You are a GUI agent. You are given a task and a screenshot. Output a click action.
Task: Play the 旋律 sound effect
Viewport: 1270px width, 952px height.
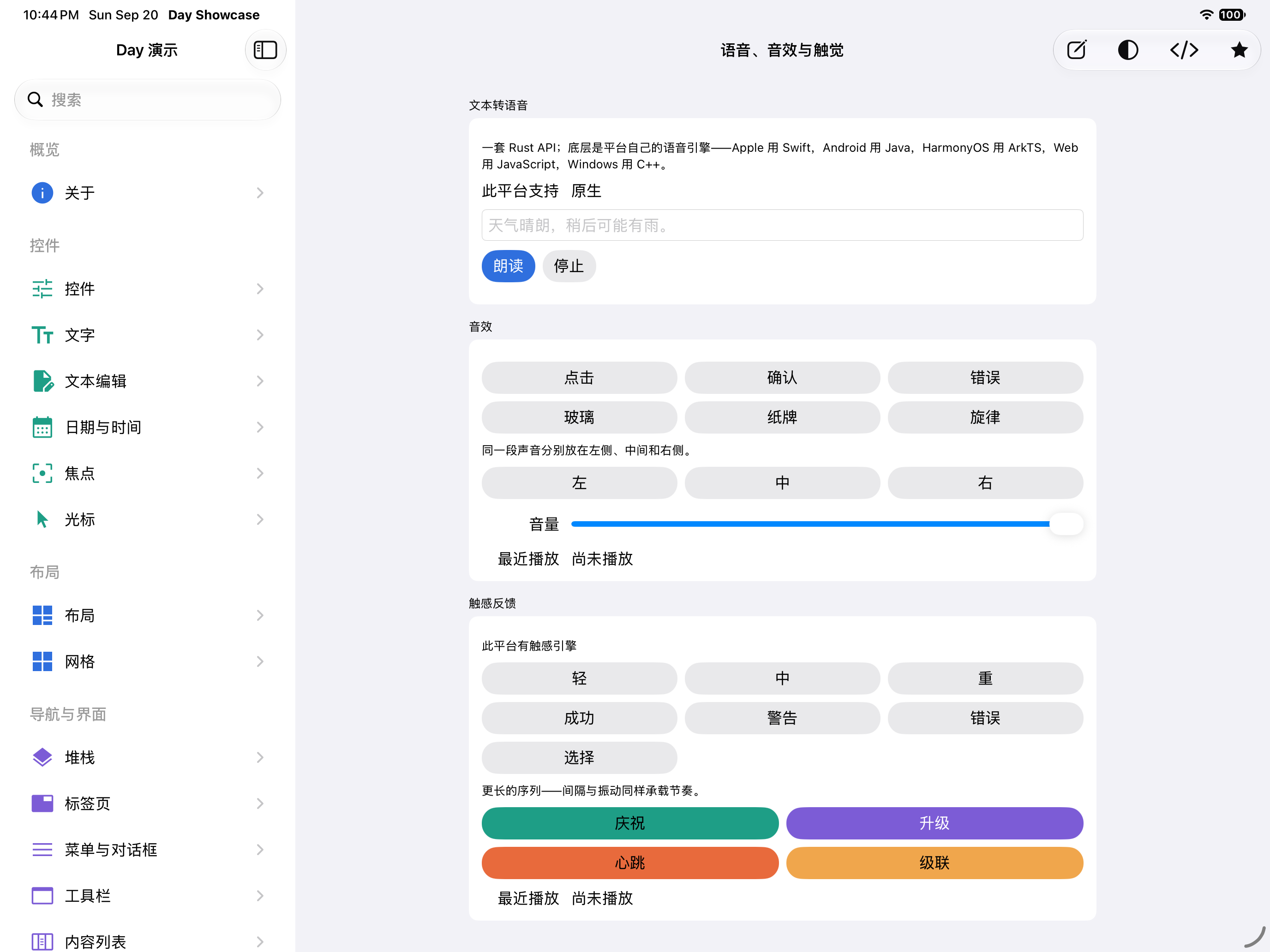[985, 417]
